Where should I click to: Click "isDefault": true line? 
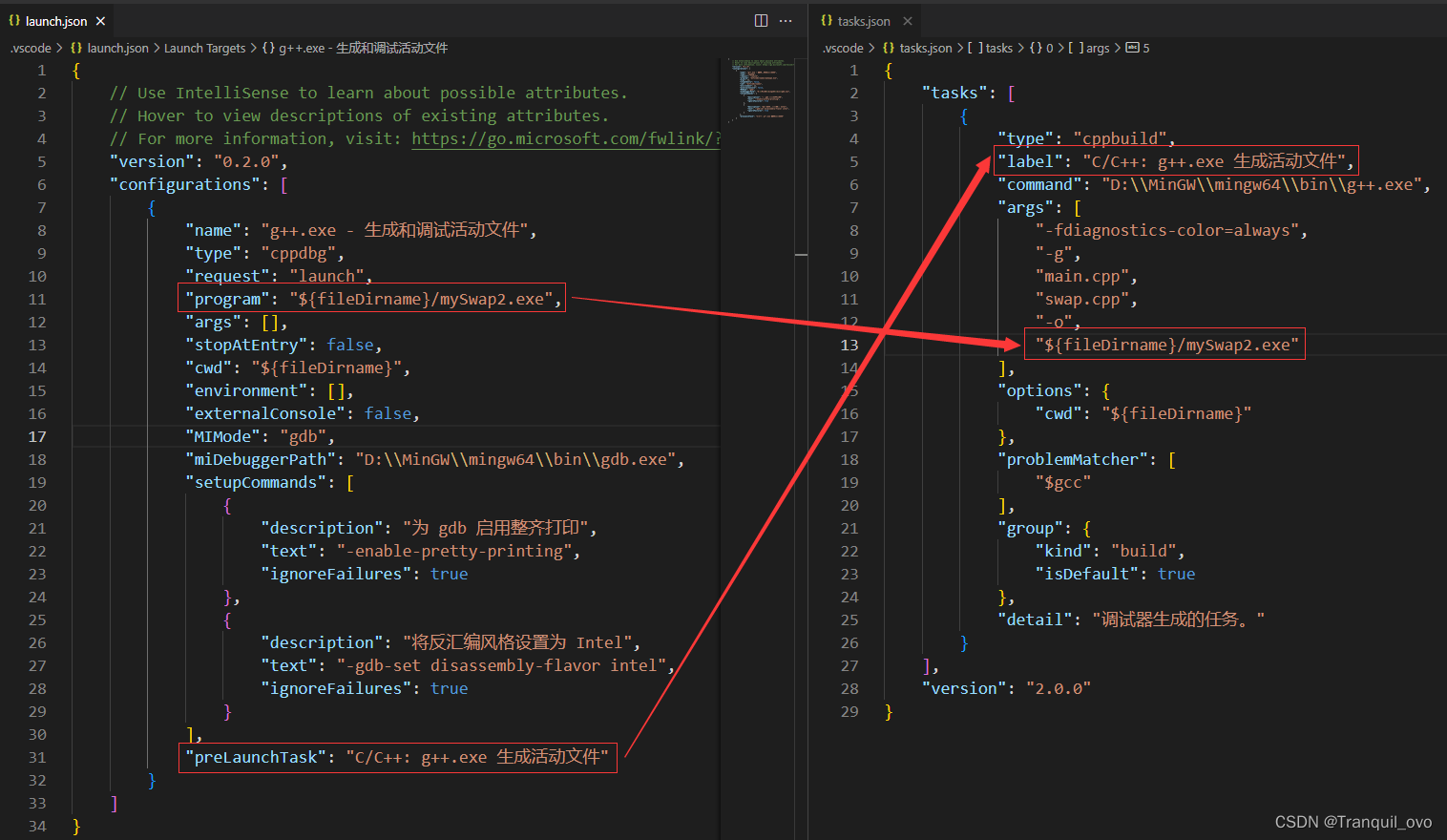coord(1115,574)
